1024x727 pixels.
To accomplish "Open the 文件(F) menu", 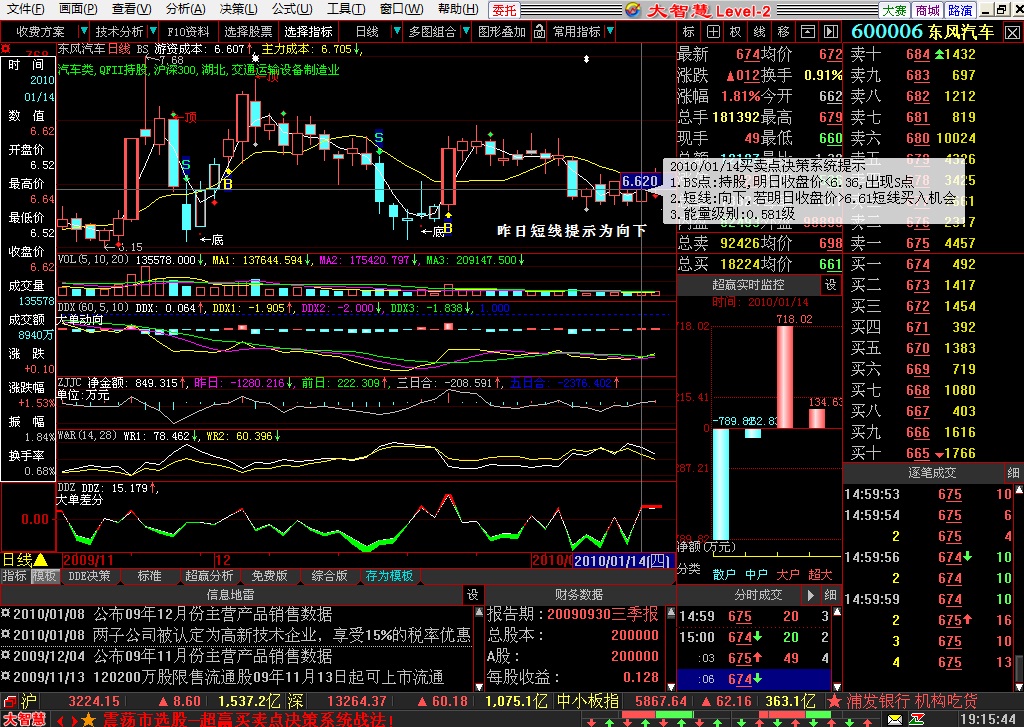I will click(25, 9).
